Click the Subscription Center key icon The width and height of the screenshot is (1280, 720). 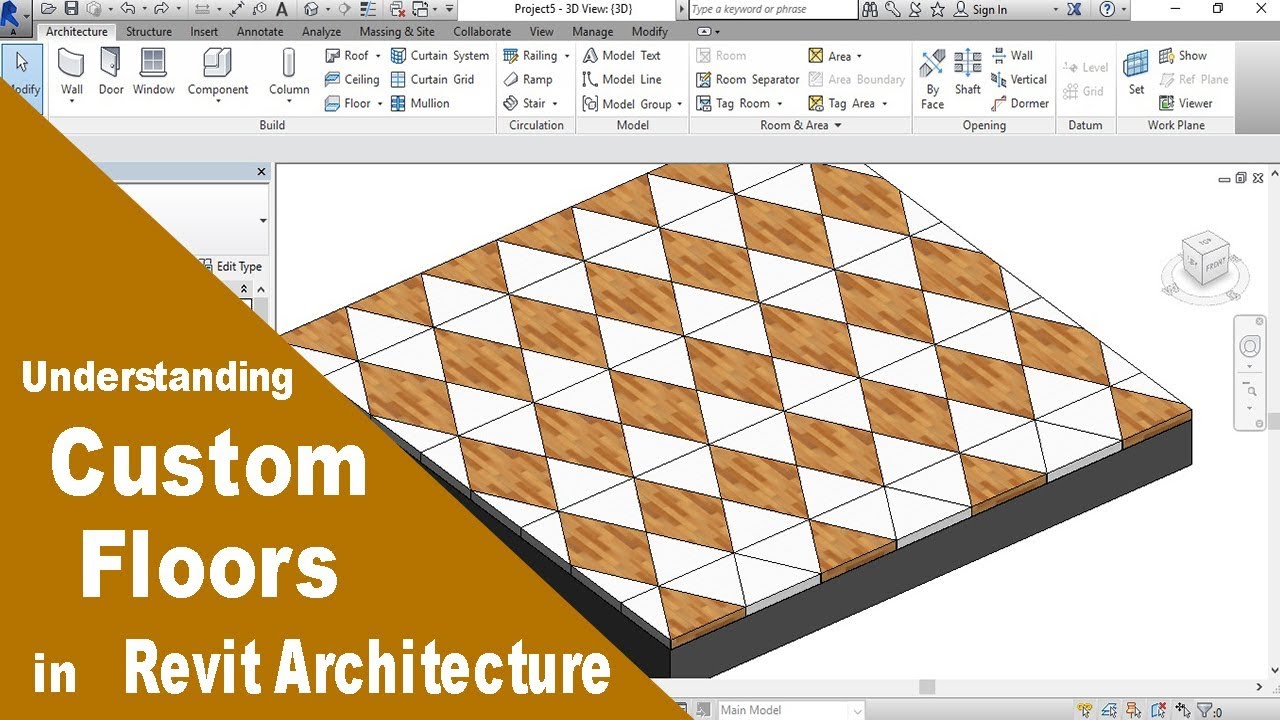click(892, 9)
